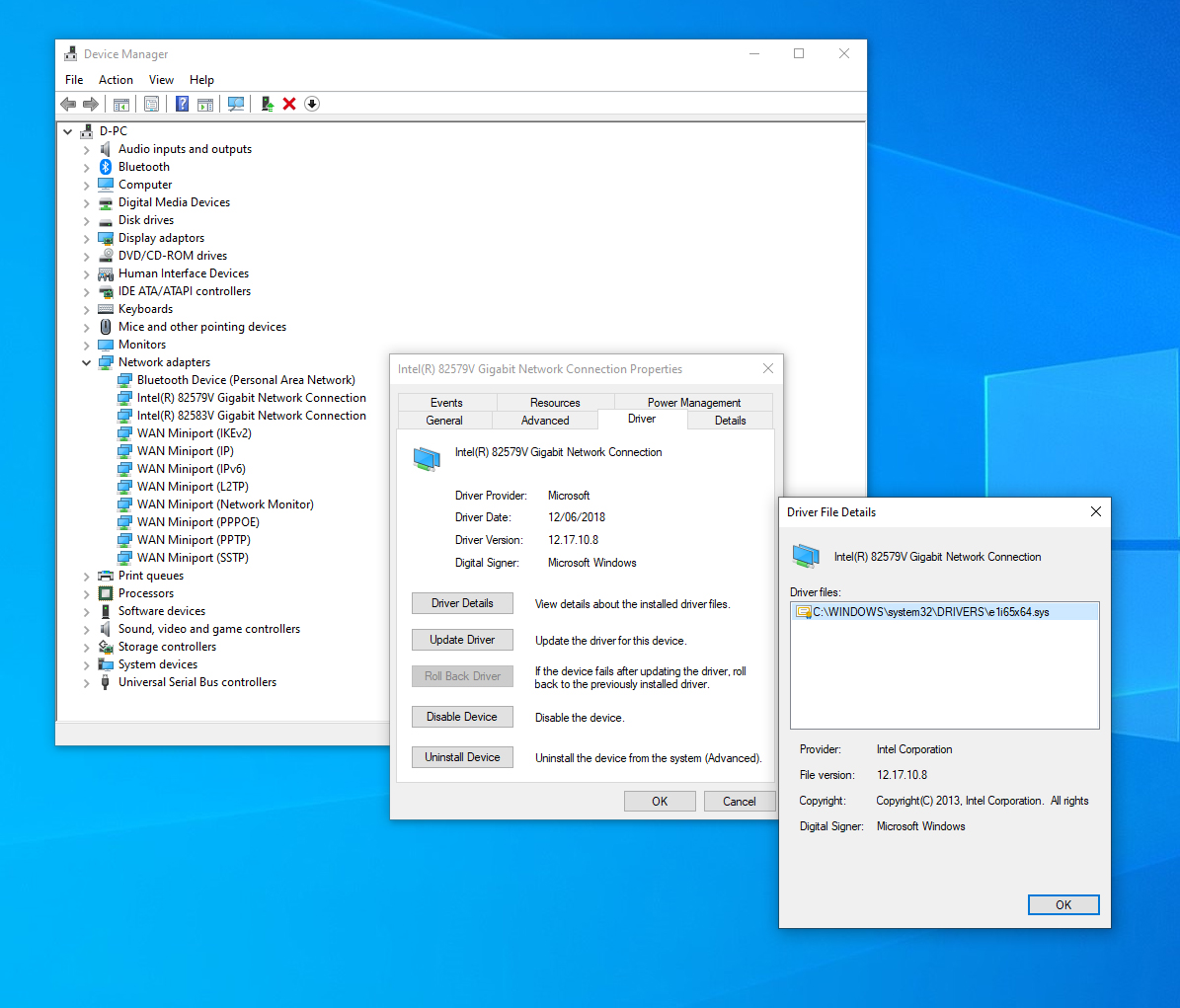Click the Device Manager title bar icon
1180x1008 pixels.
click(x=71, y=54)
